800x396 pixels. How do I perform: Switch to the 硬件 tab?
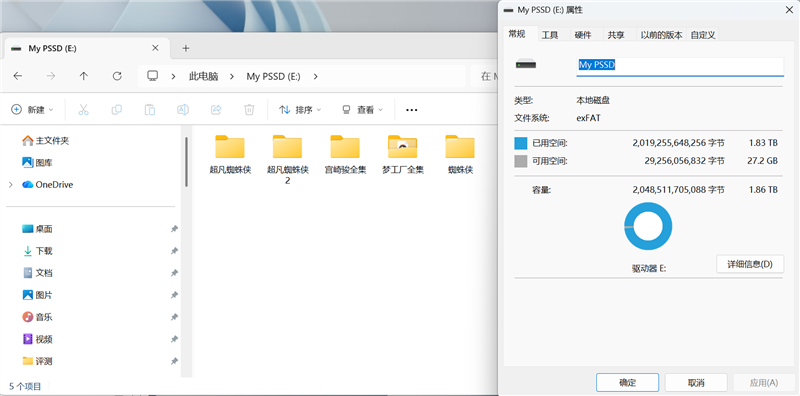pyautogui.click(x=583, y=35)
